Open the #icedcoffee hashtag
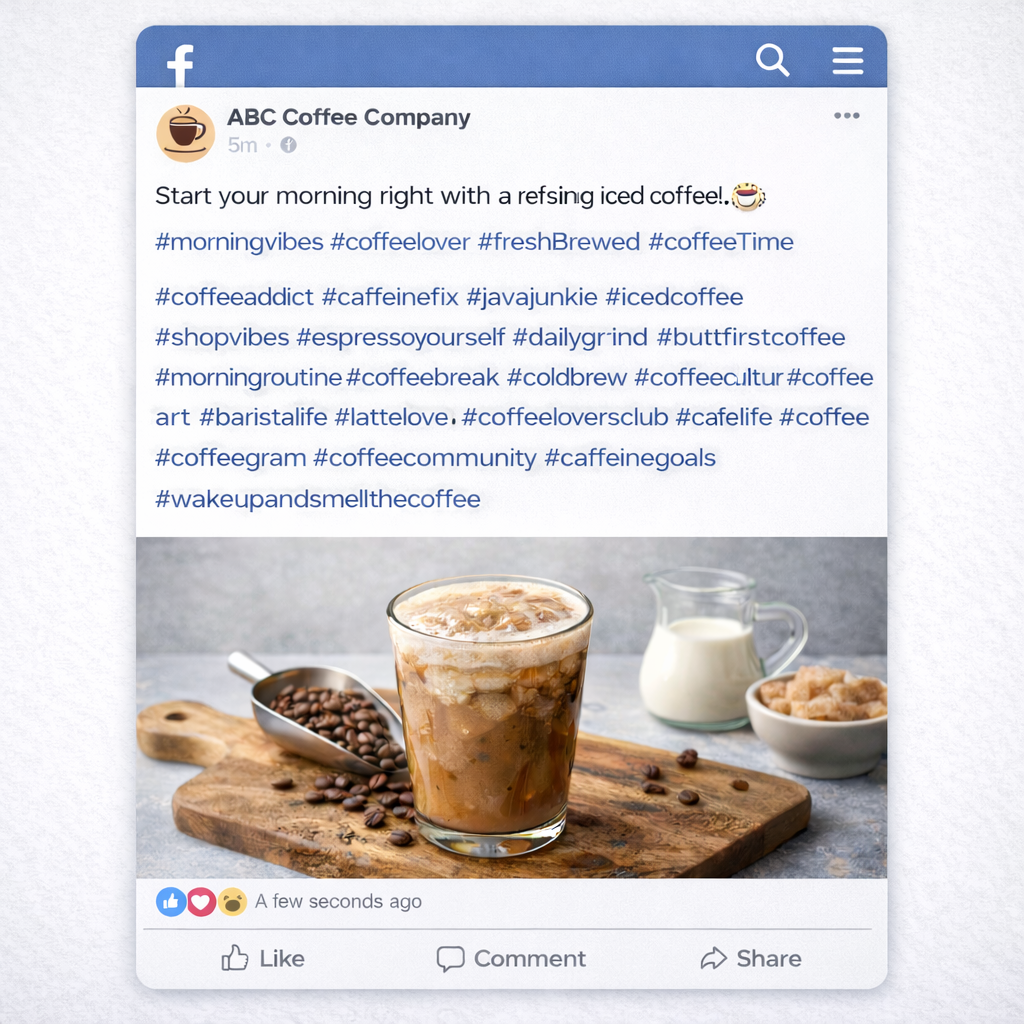1024x1024 pixels. (674, 297)
